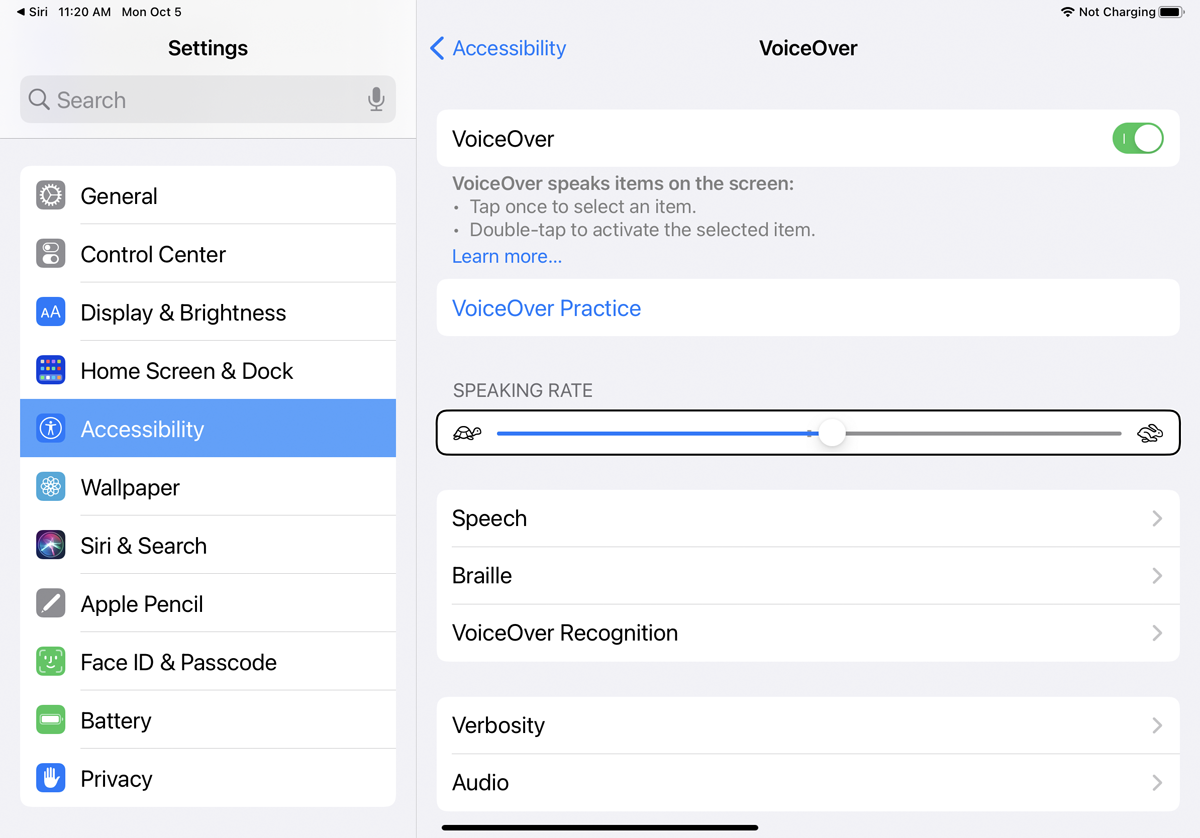Open the Verbosity row chevron
Viewport: 1200px width, 838px height.
coord(1157,725)
